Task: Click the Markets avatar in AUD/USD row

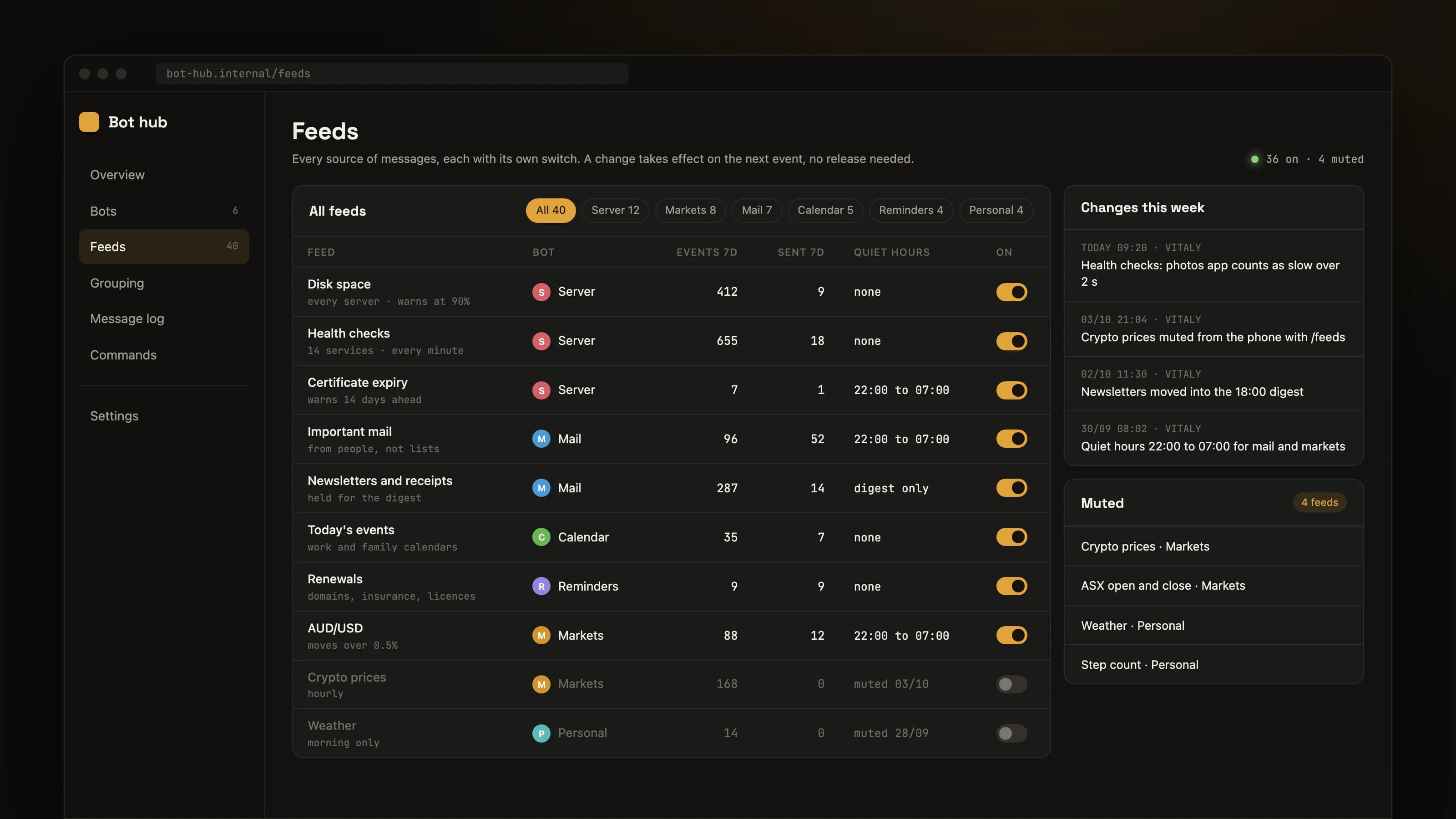Action: [x=541, y=635]
